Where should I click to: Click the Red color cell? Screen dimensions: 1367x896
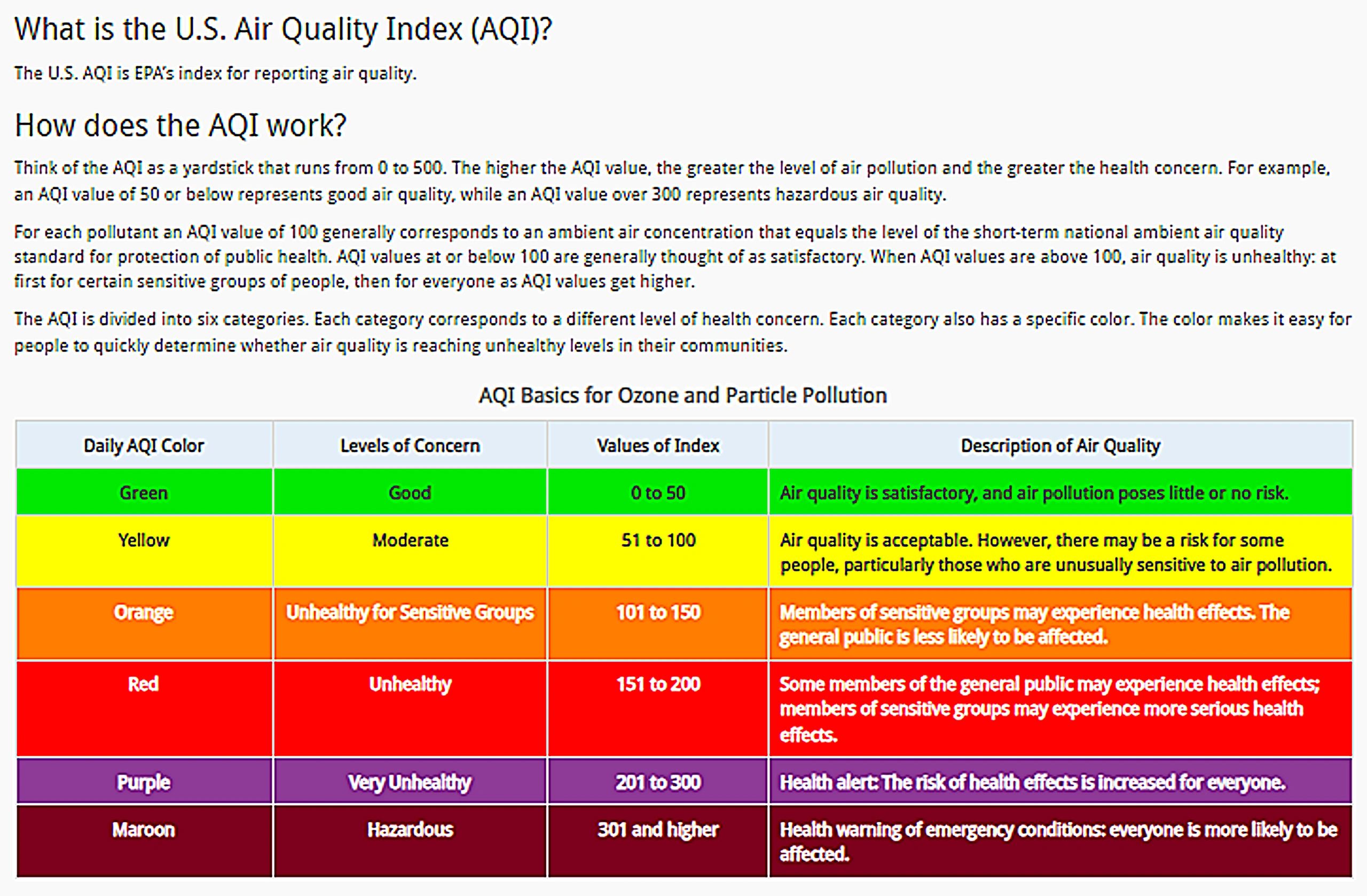click(144, 684)
